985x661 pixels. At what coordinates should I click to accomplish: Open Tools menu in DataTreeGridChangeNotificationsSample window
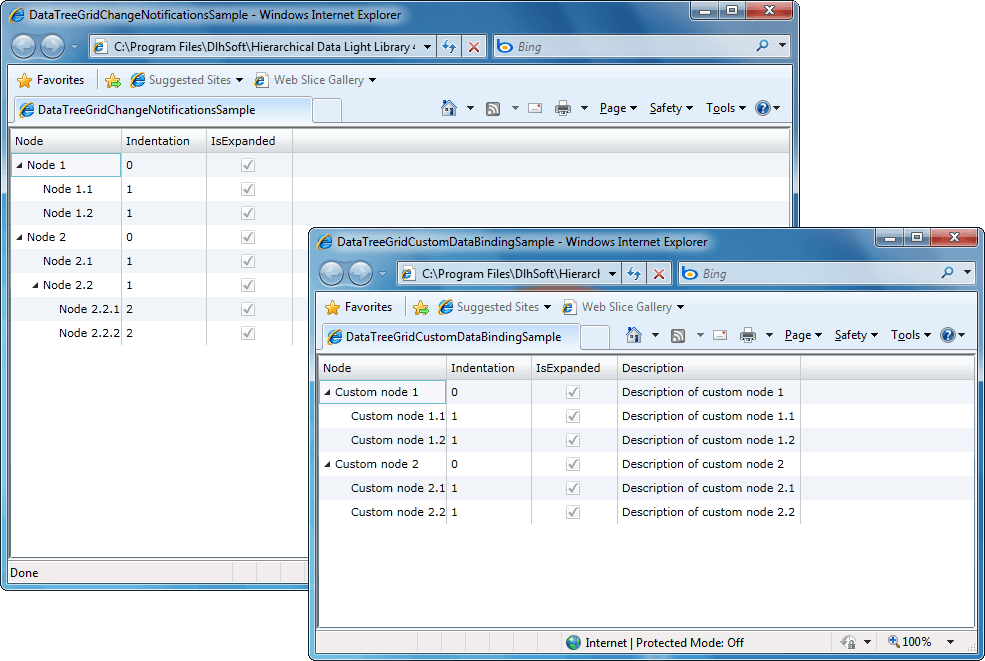coord(726,108)
